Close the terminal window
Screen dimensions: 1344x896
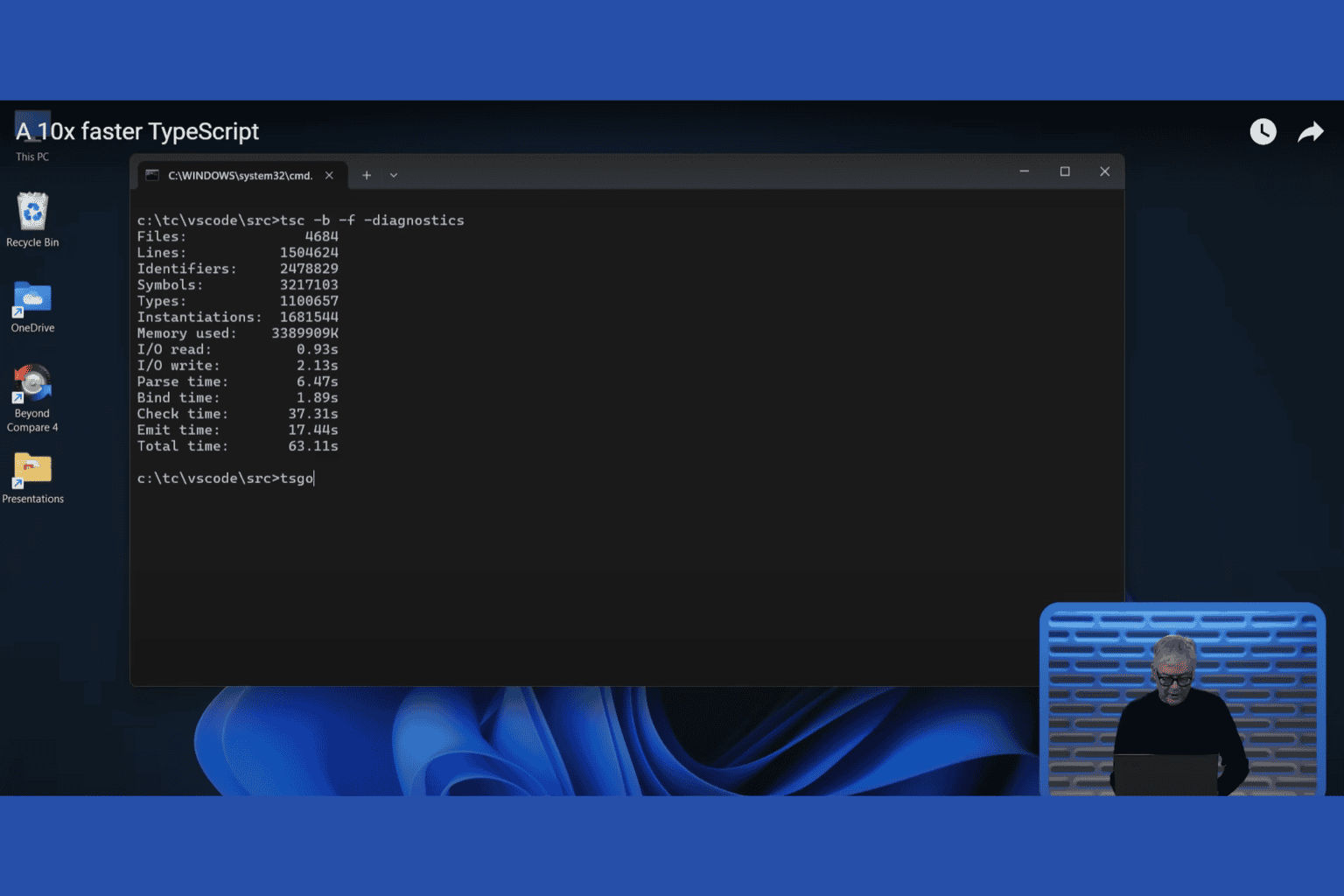1104,171
